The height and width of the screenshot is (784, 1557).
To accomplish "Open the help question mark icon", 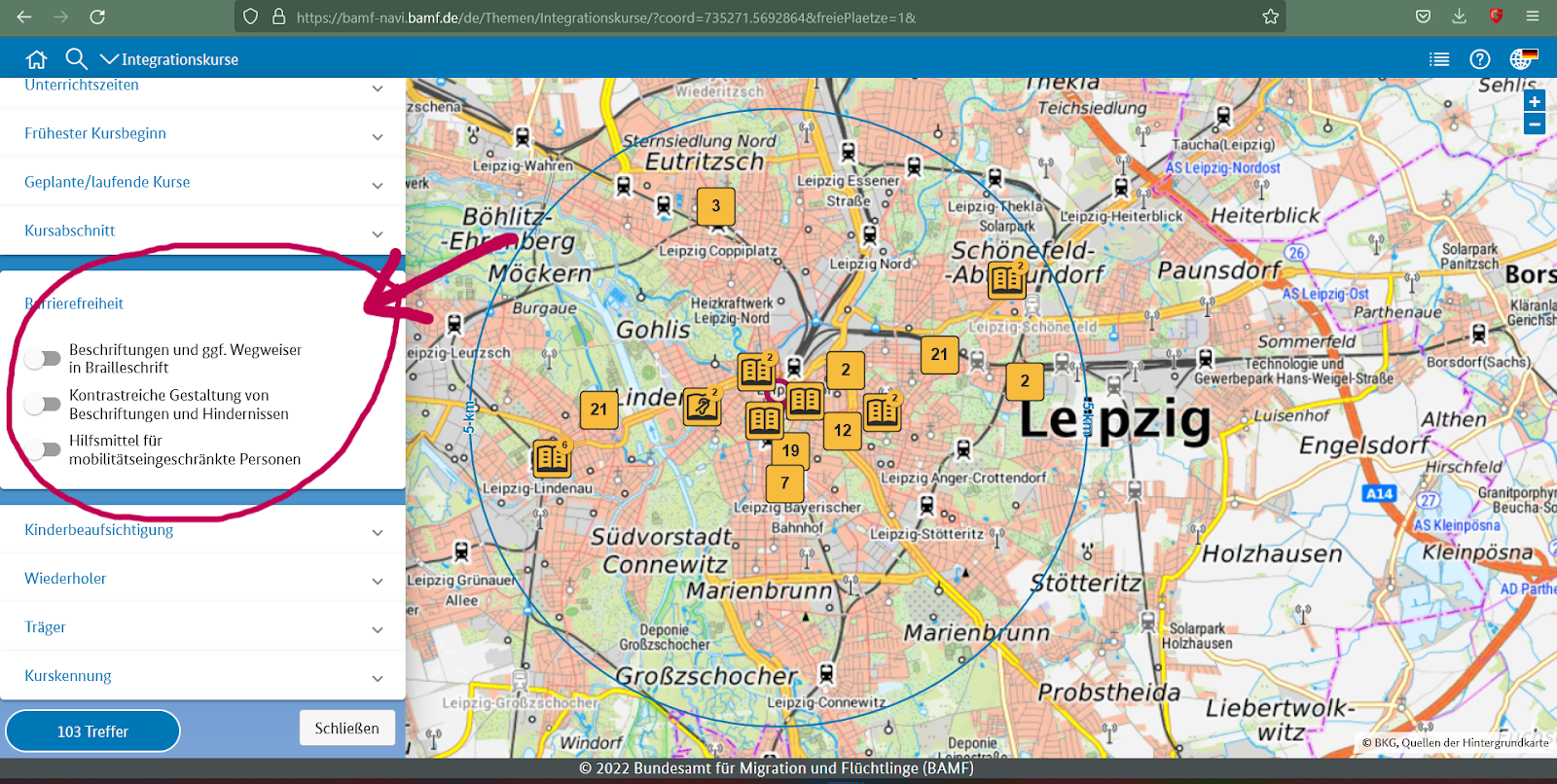I will point(1480,59).
